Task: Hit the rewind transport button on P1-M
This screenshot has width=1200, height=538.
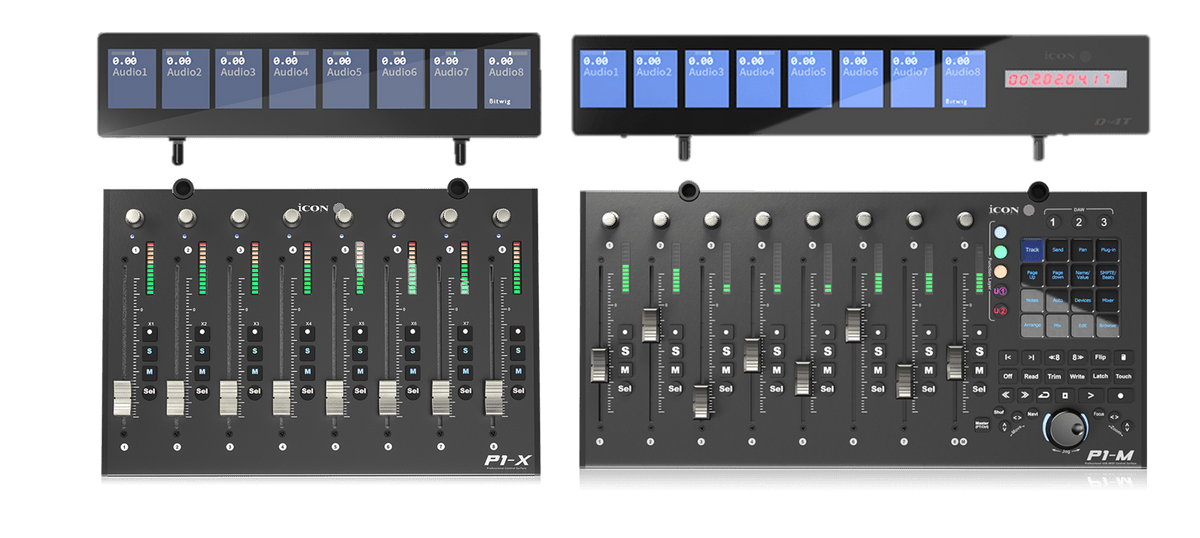Action: coord(1006,395)
